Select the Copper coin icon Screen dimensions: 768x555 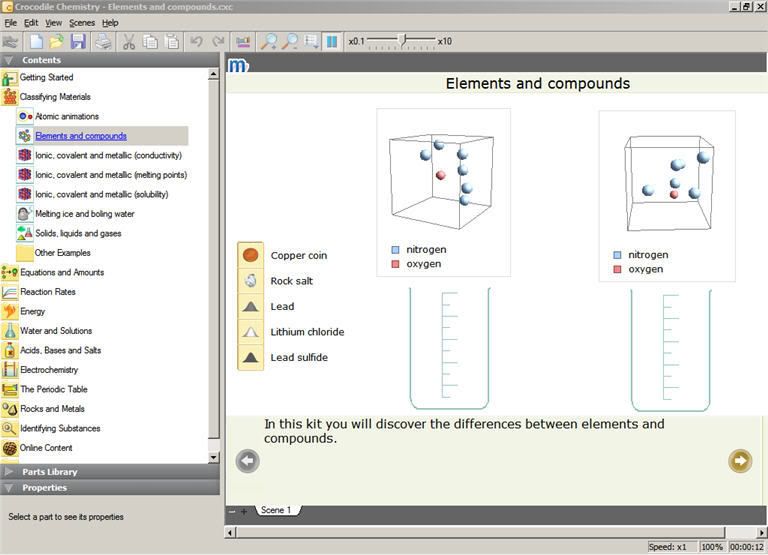click(251, 255)
